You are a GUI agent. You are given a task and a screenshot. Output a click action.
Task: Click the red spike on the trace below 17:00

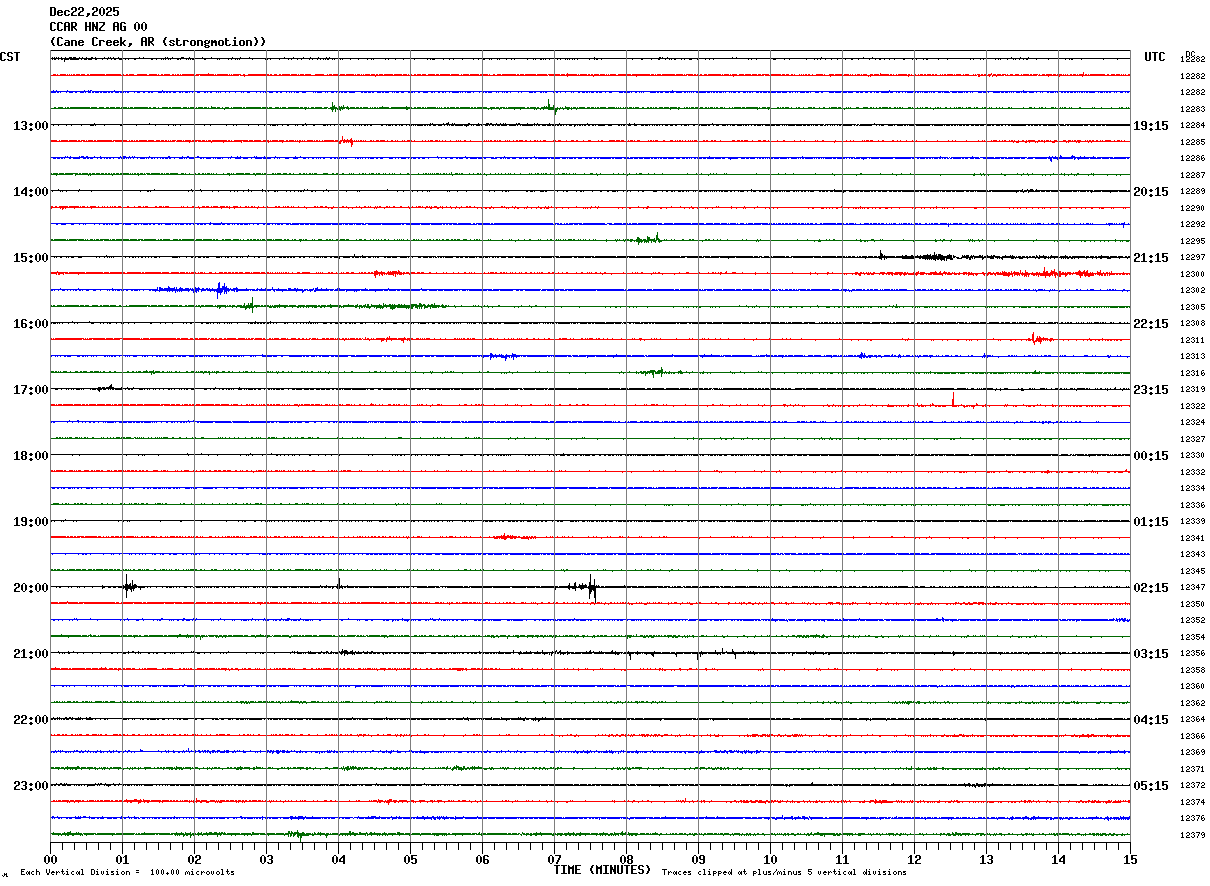pyautogui.click(x=953, y=400)
